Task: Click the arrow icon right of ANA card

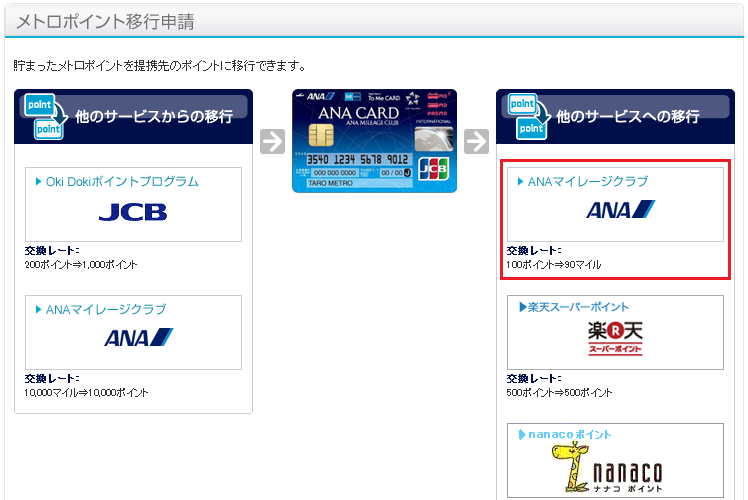Action: (477, 141)
